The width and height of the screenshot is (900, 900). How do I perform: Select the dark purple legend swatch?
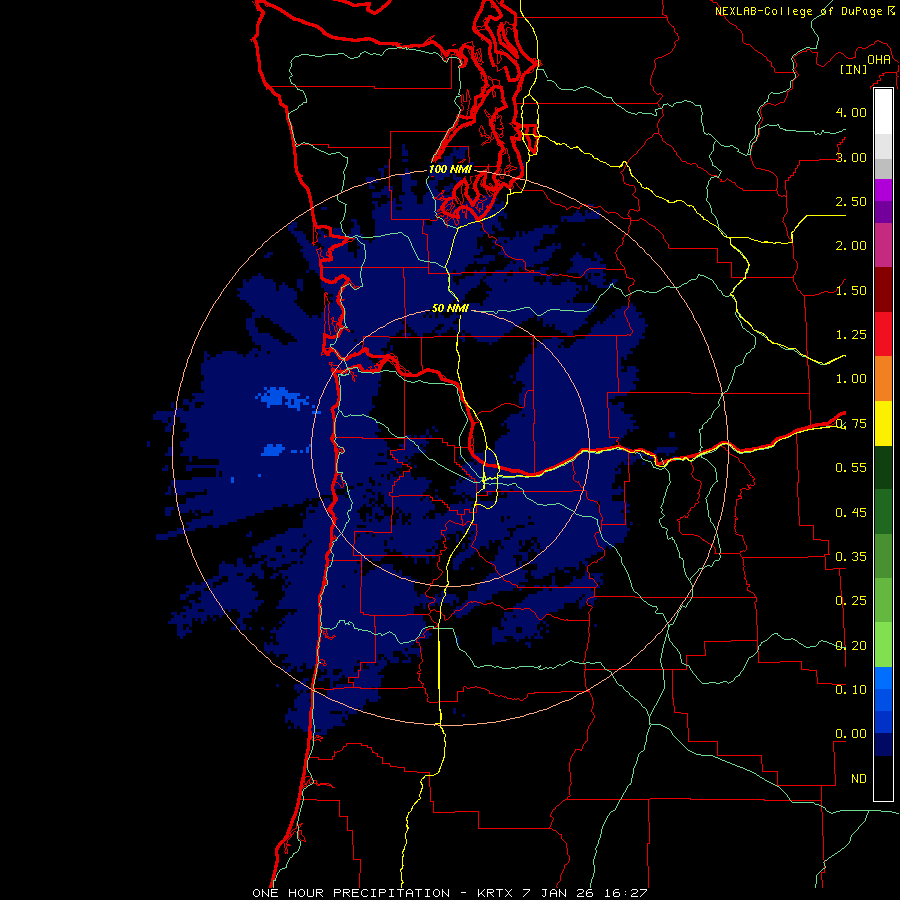(x=883, y=212)
